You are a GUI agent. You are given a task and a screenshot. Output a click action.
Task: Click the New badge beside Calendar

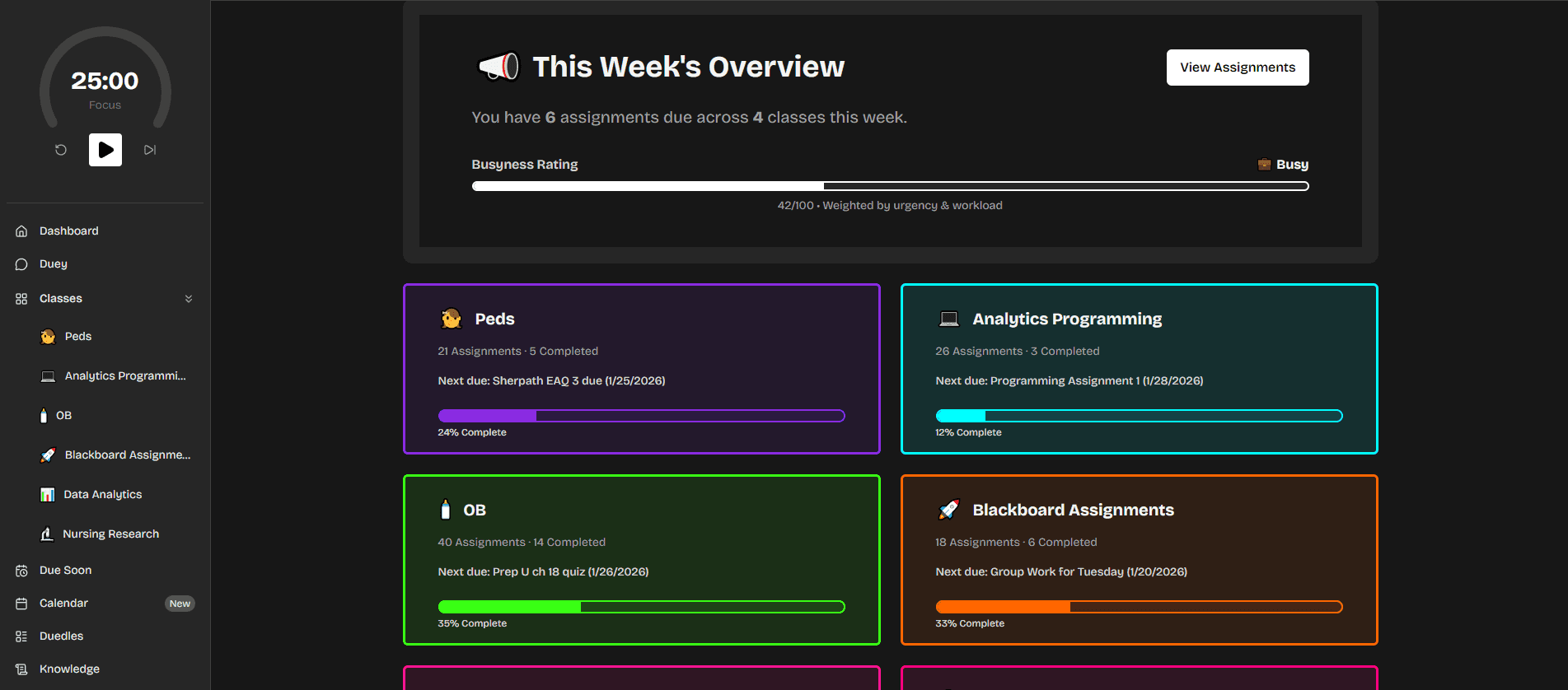click(x=180, y=604)
